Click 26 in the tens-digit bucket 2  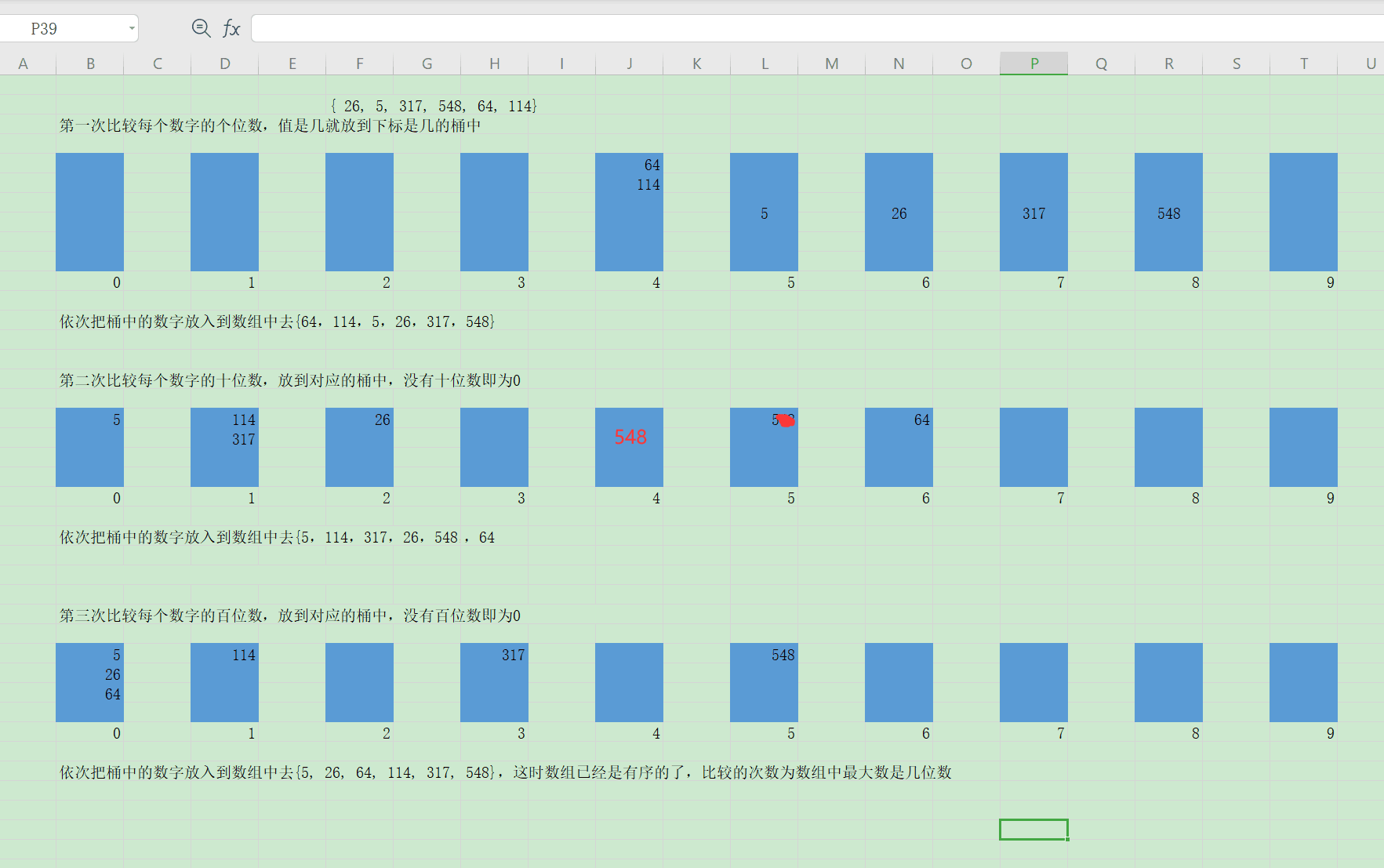click(x=383, y=419)
